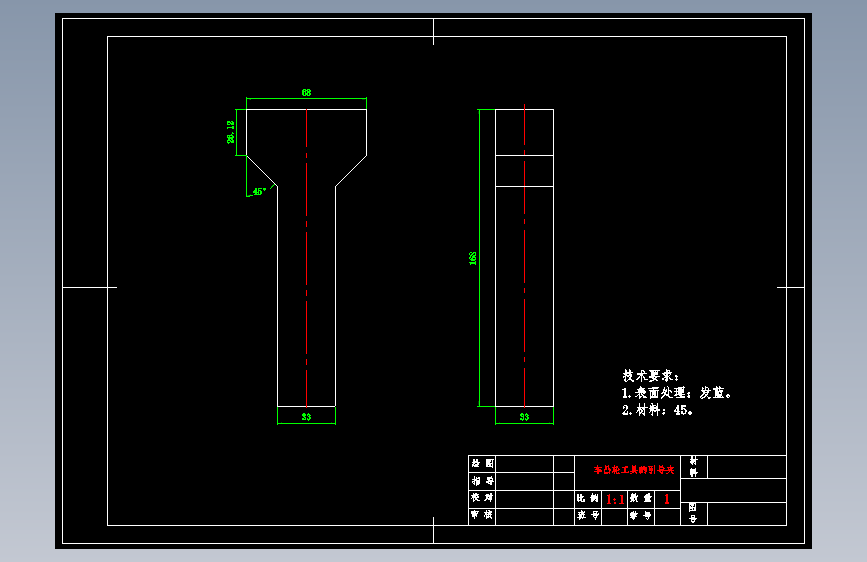Click the 审核 label in title block
Image resolution: width=867 pixels, height=562 pixels.
(x=482, y=515)
